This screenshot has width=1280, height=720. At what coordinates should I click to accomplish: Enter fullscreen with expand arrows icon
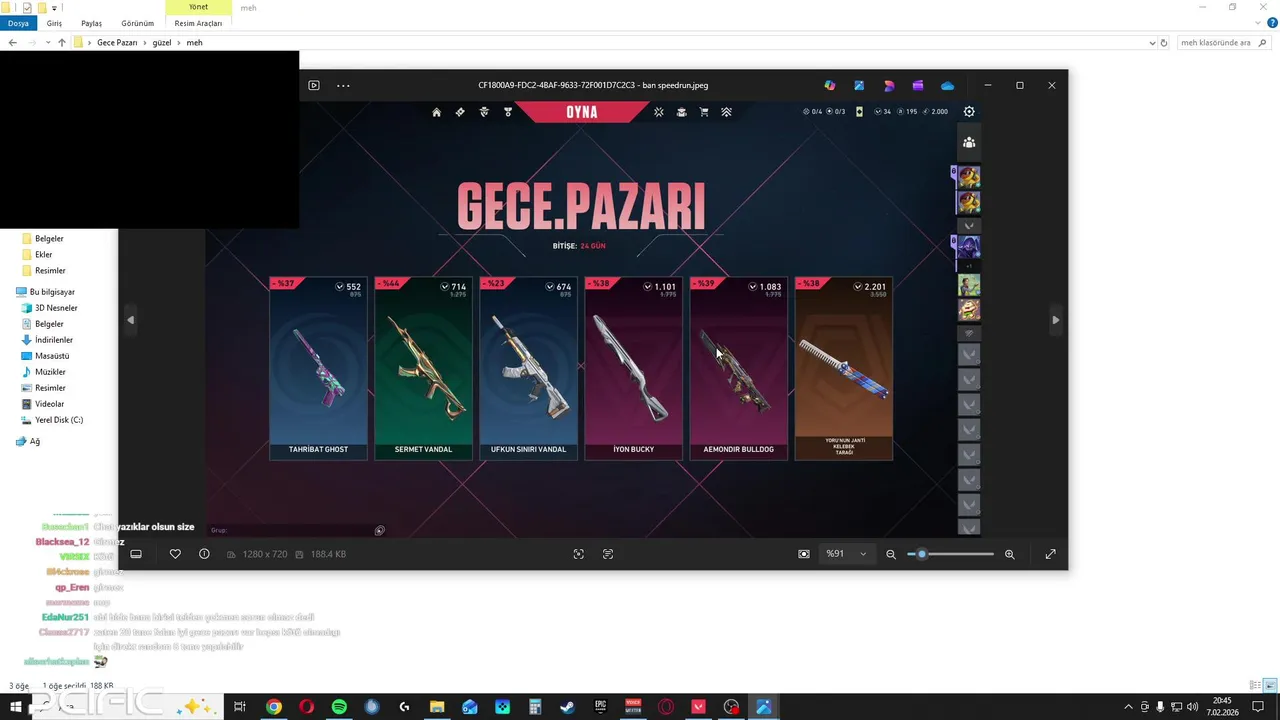click(1050, 554)
